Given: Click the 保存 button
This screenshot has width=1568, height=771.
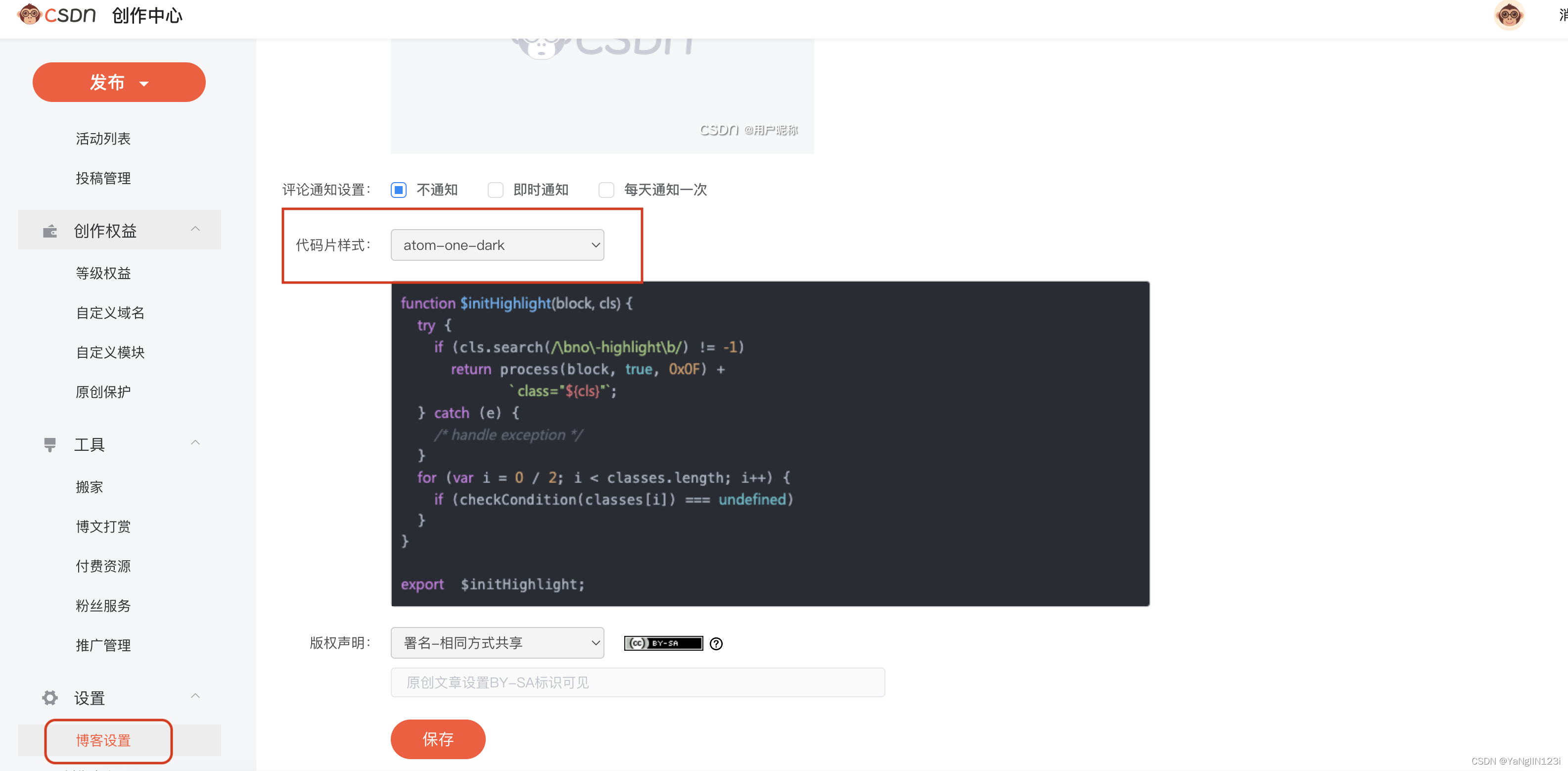Looking at the screenshot, I should click(x=438, y=739).
